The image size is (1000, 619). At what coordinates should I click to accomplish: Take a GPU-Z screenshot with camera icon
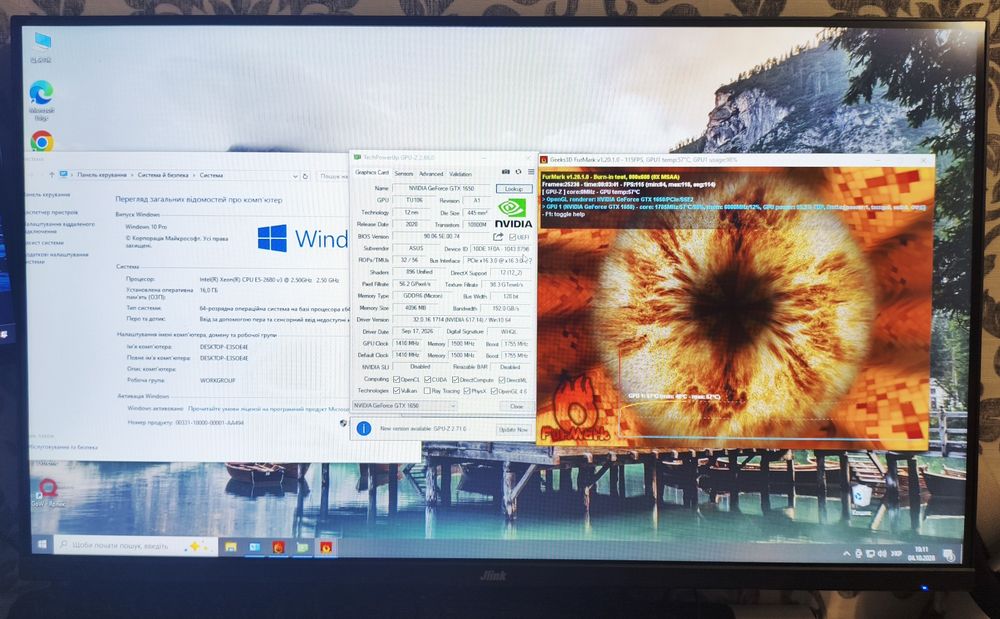point(506,172)
